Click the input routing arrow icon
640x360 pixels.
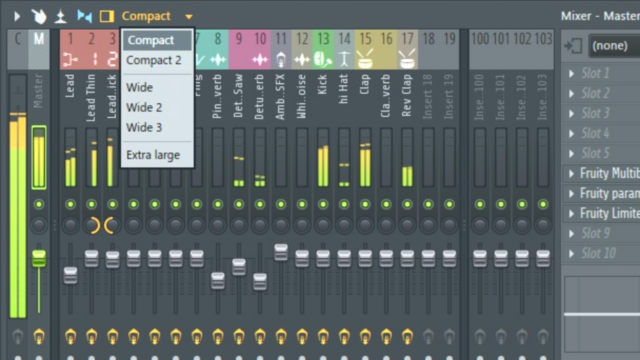[573, 46]
